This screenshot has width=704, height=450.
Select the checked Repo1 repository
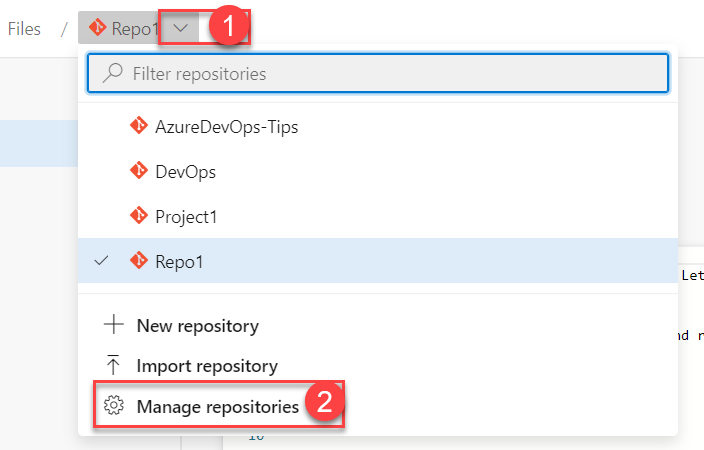[378, 261]
